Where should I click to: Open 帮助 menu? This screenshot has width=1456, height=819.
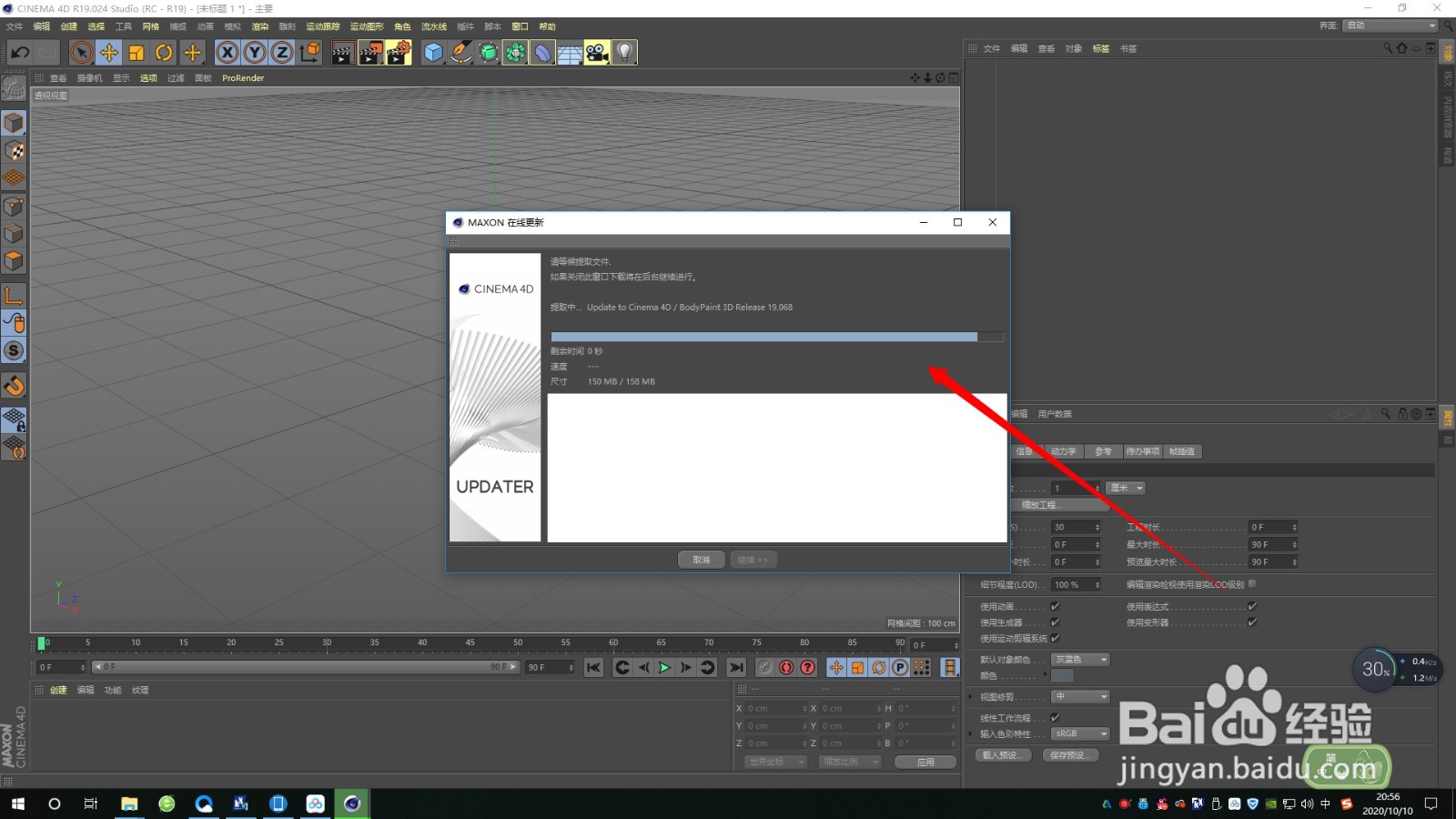coord(547,26)
